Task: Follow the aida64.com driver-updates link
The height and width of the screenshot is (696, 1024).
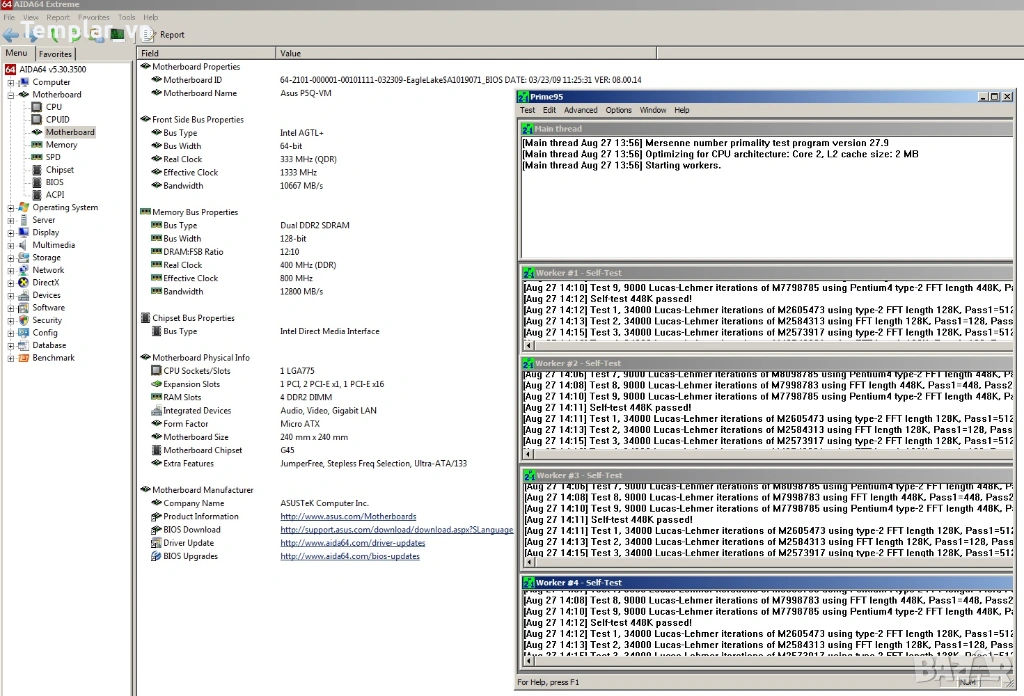Action: tap(352, 543)
